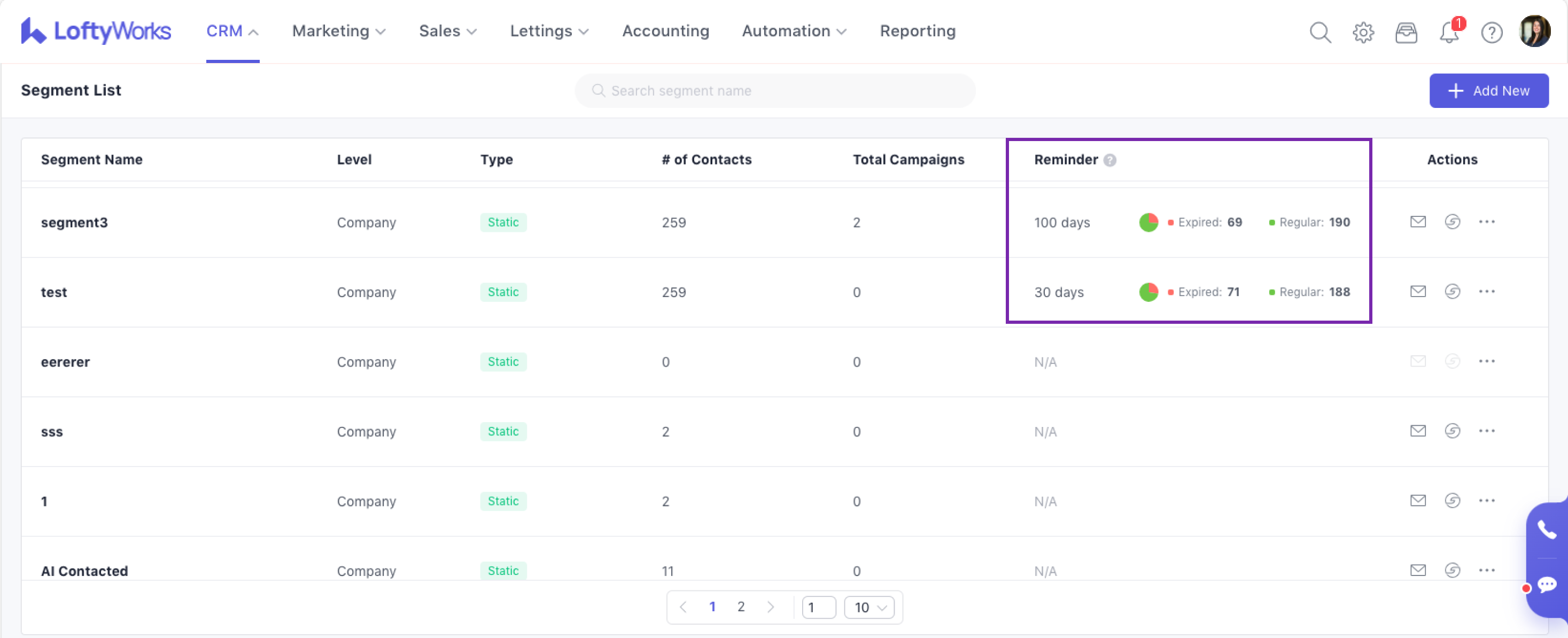This screenshot has width=1568, height=638.
Task: Open the page size 10 dropdown
Action: 868,607
